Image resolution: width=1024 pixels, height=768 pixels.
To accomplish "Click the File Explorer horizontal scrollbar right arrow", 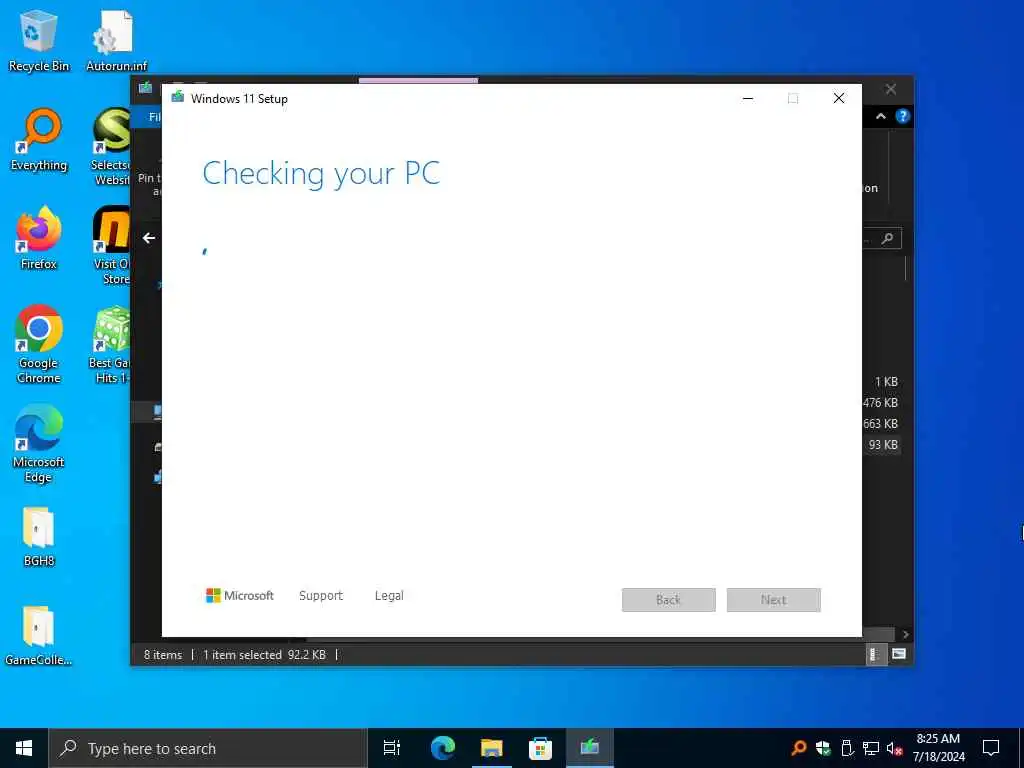I will (905, 634).
